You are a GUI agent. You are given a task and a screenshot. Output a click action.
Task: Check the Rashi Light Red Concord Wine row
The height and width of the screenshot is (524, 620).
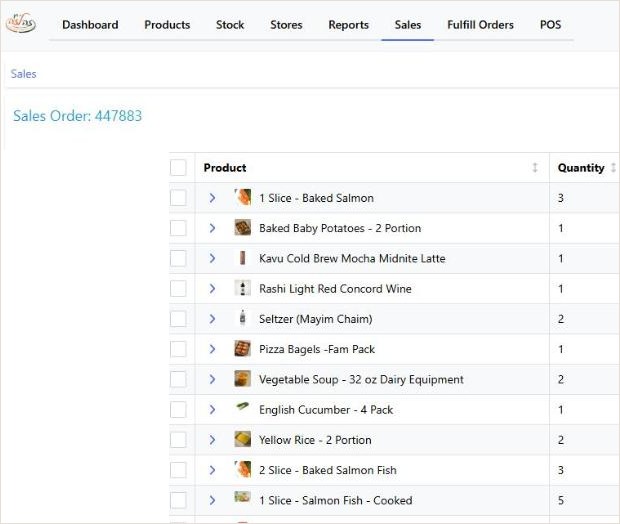tap(178, 289)
